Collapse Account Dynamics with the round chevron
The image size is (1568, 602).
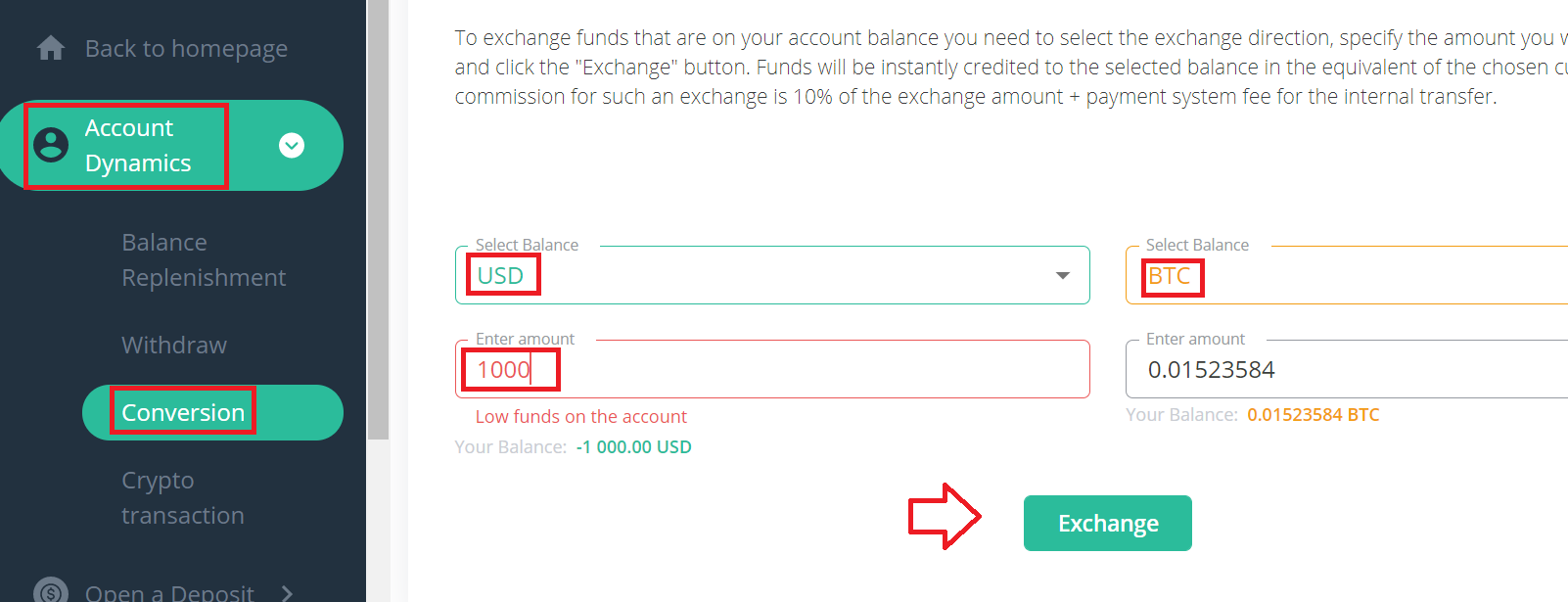point(292,145)
